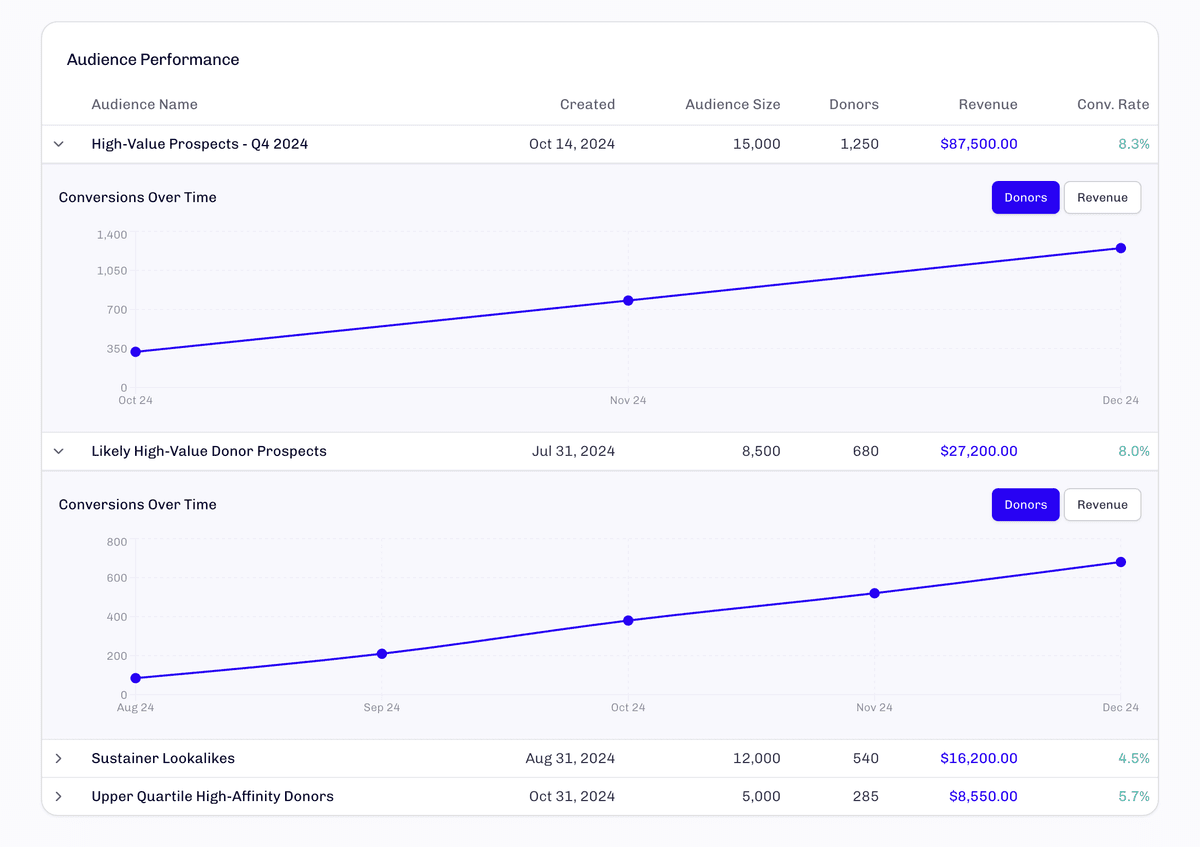1200x847 pixels.
Task: Open the $16,200.00 revenue link
Action: tap(978, 759)
